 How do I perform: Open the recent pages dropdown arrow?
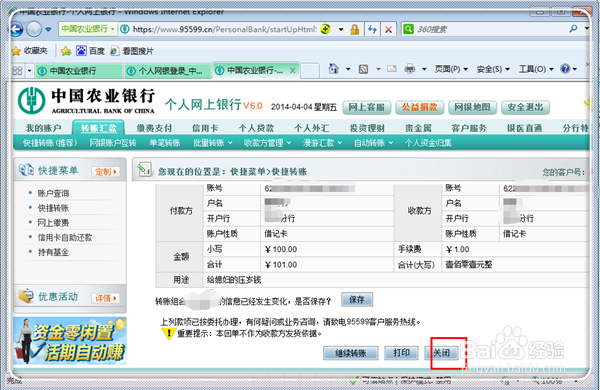point(48,29)
